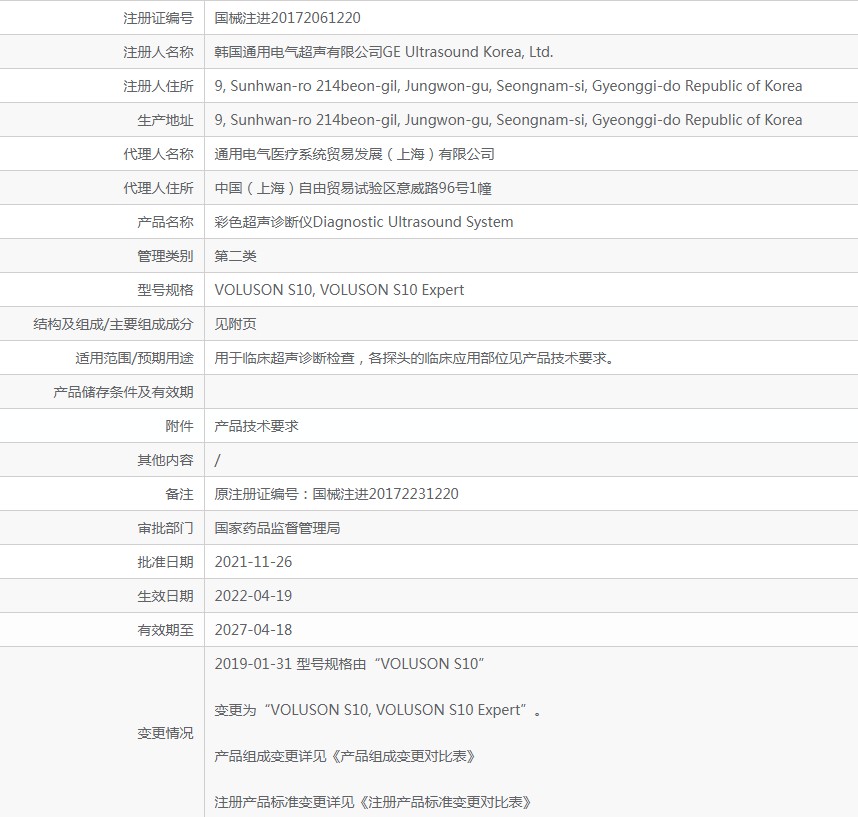Select the 注册人住所 address value
This screenshot has height=817, width=858.
click(x=508, y=86)
